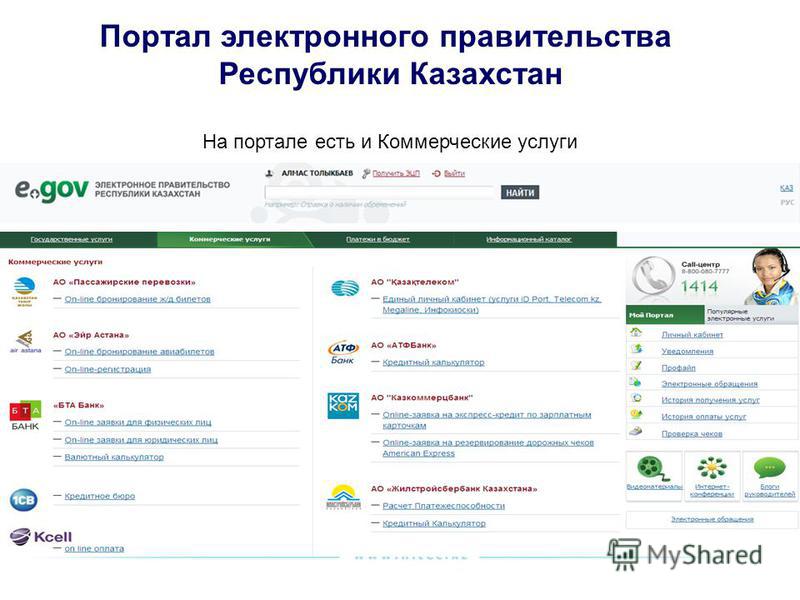Viewport: 800px width, 600px height.
Task: Click the Kcell logo
Action: 41,537
